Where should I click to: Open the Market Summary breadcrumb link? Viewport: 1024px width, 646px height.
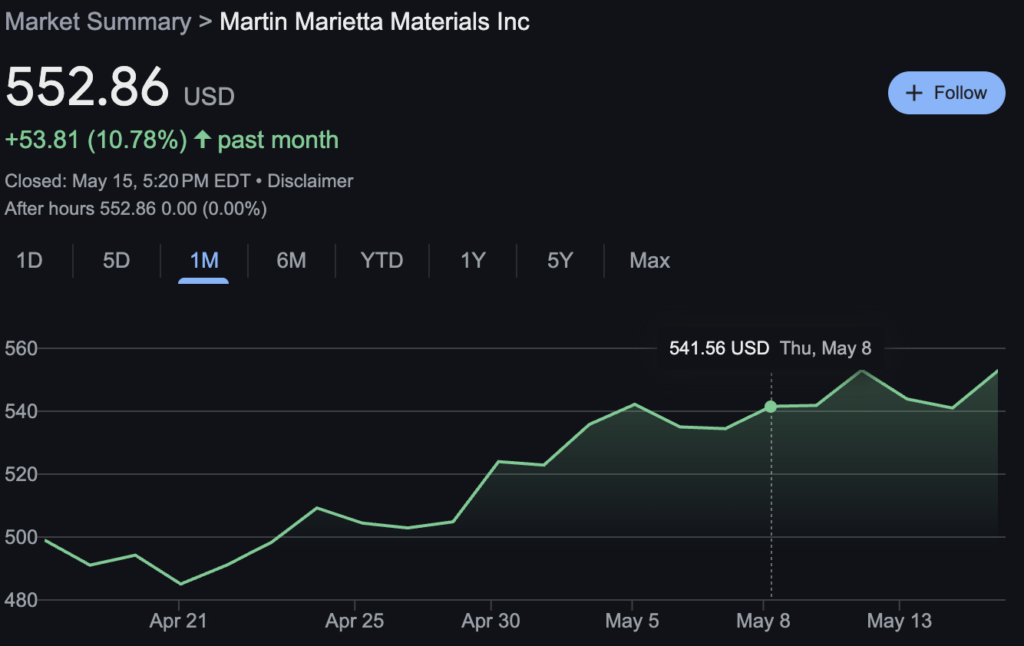click(x=98, y=22)
